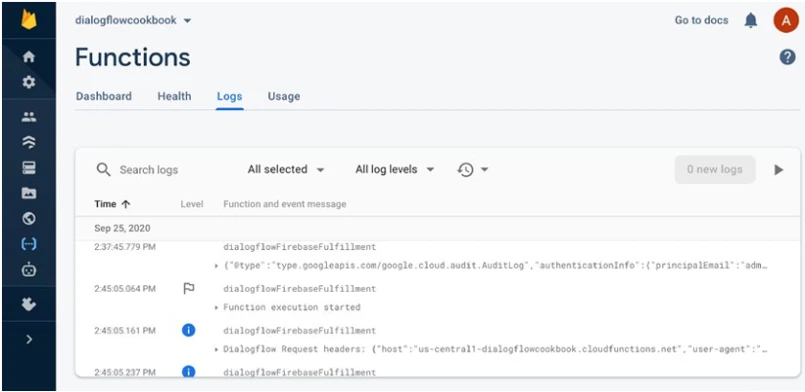Open account avatar labeled A
The height and width of the screenshot is (392, 805).
coord(785,21)
